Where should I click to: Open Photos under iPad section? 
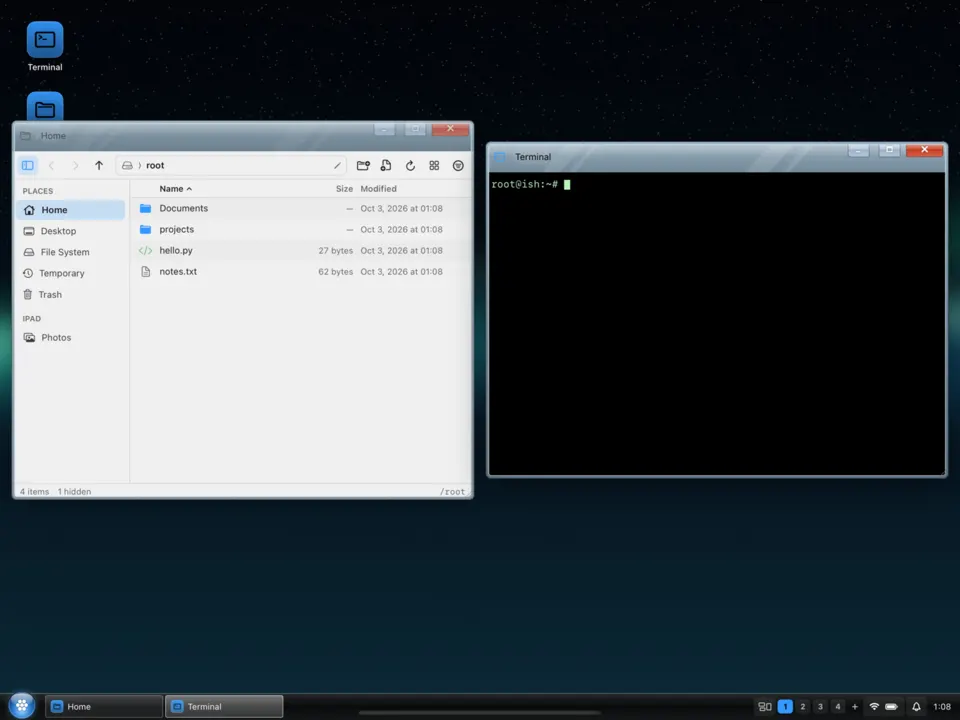click(x=71, y=337)
